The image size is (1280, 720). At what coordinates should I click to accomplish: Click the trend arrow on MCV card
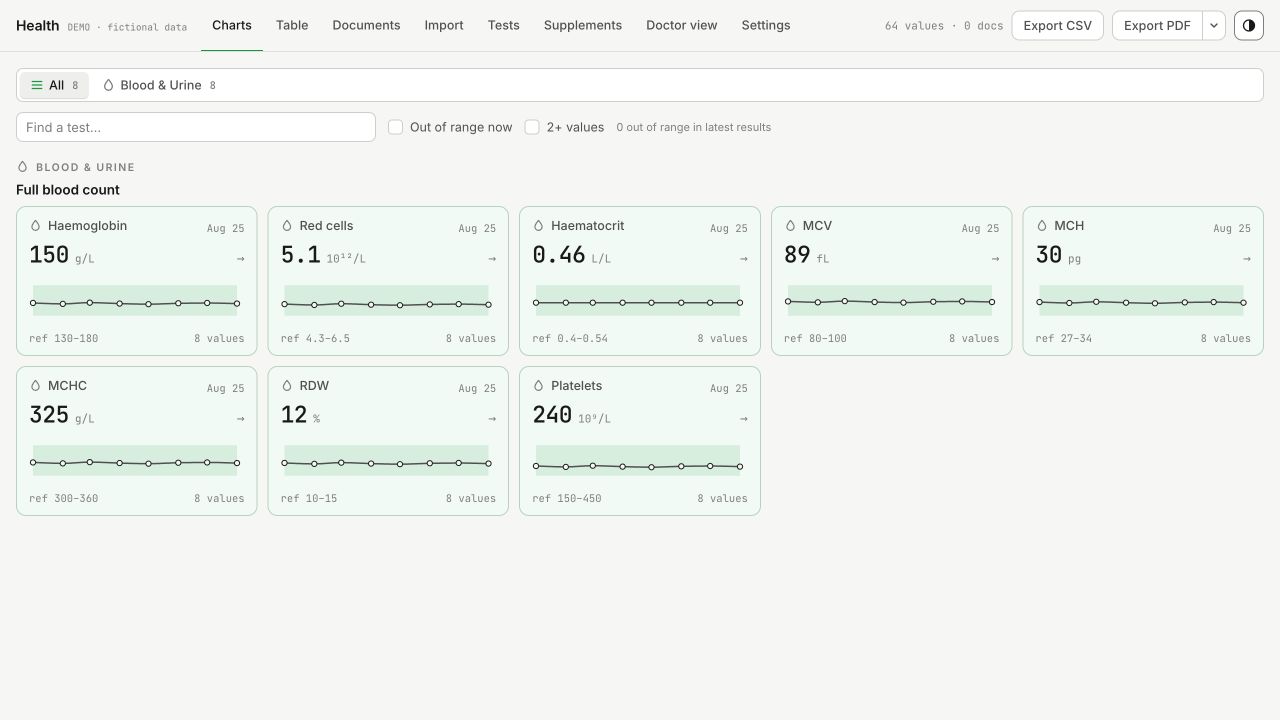click(995, 259)
